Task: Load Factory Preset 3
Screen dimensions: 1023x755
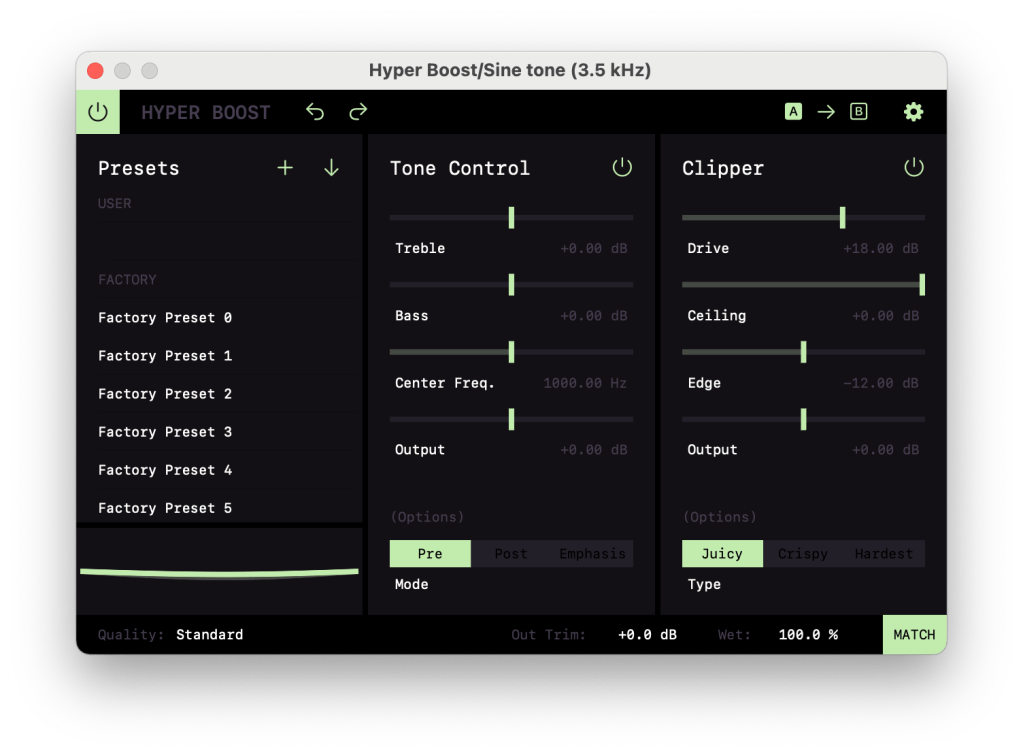Action: tap(165, 432)
